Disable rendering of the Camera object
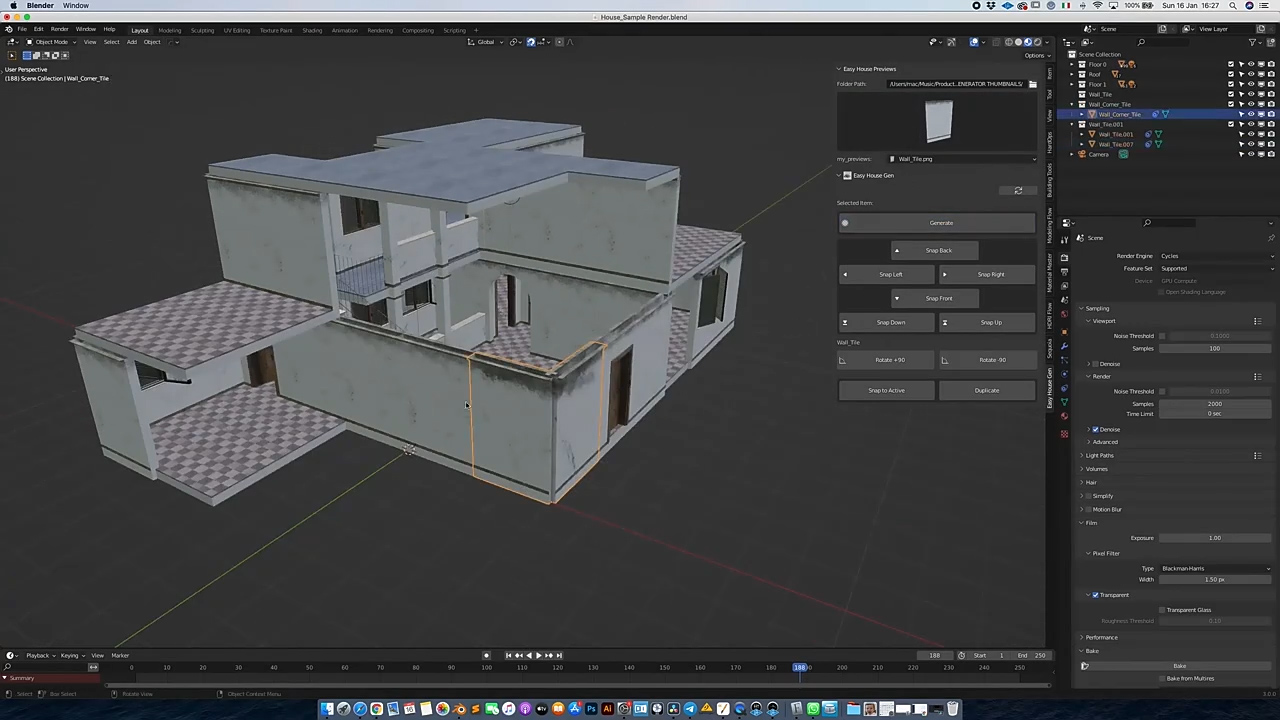This screenshot has height=720, width=1280. click(x=1271, y=154)
